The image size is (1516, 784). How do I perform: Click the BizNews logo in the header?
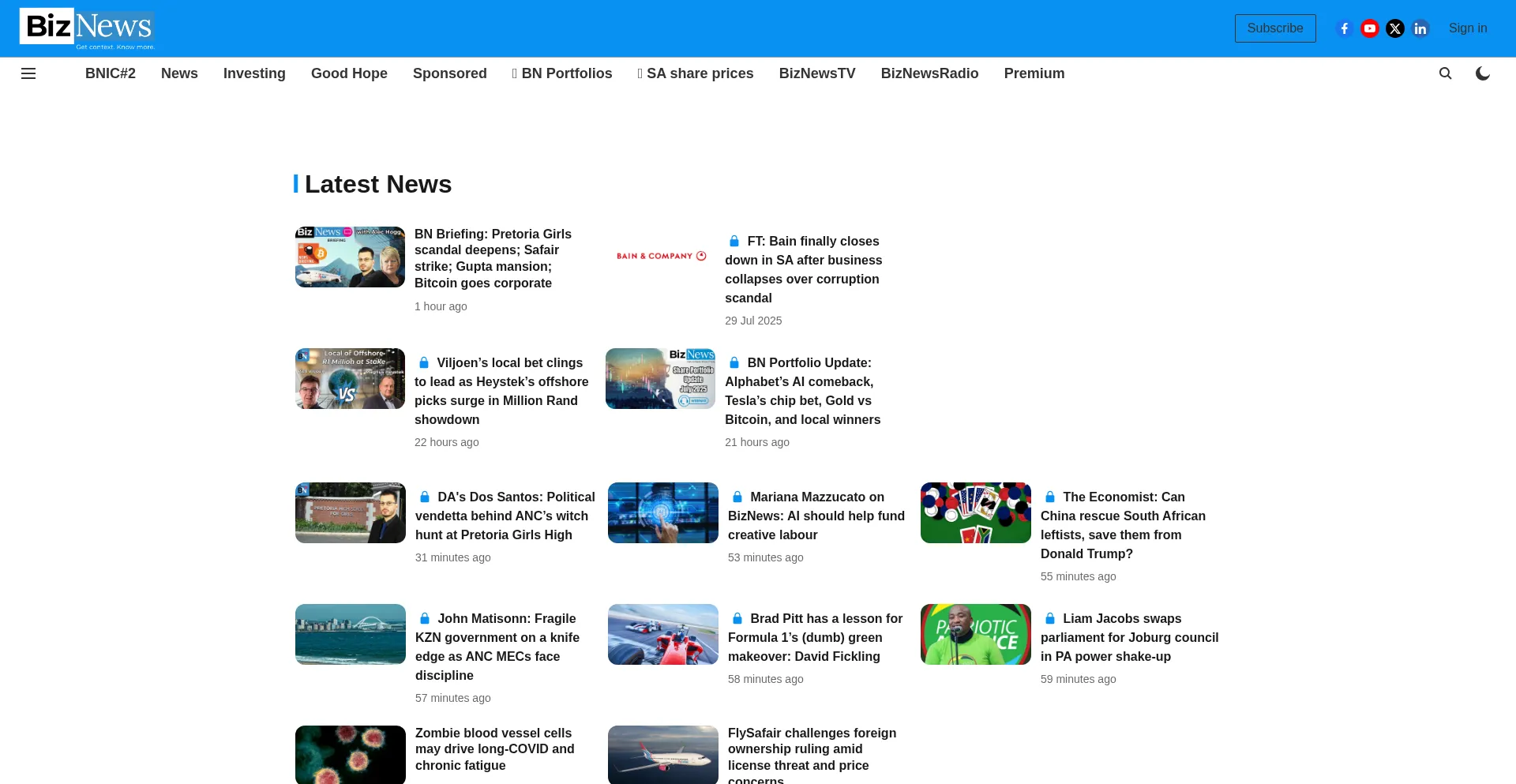pos(87,28)
